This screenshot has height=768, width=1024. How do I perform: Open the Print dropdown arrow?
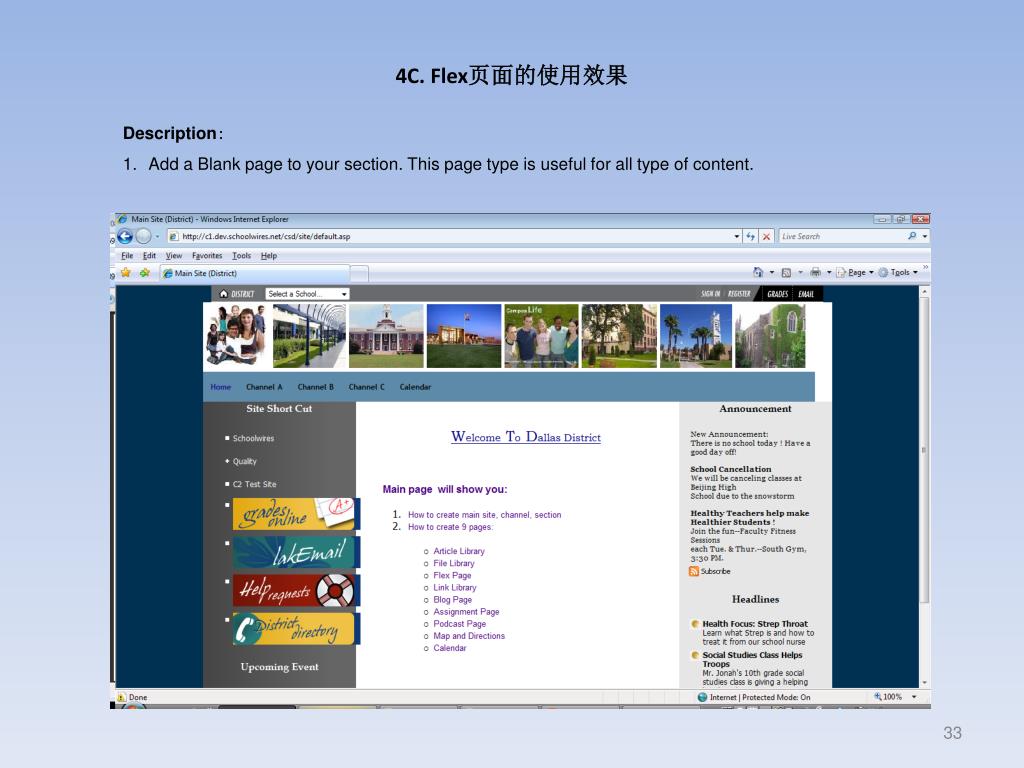[829, 272]
